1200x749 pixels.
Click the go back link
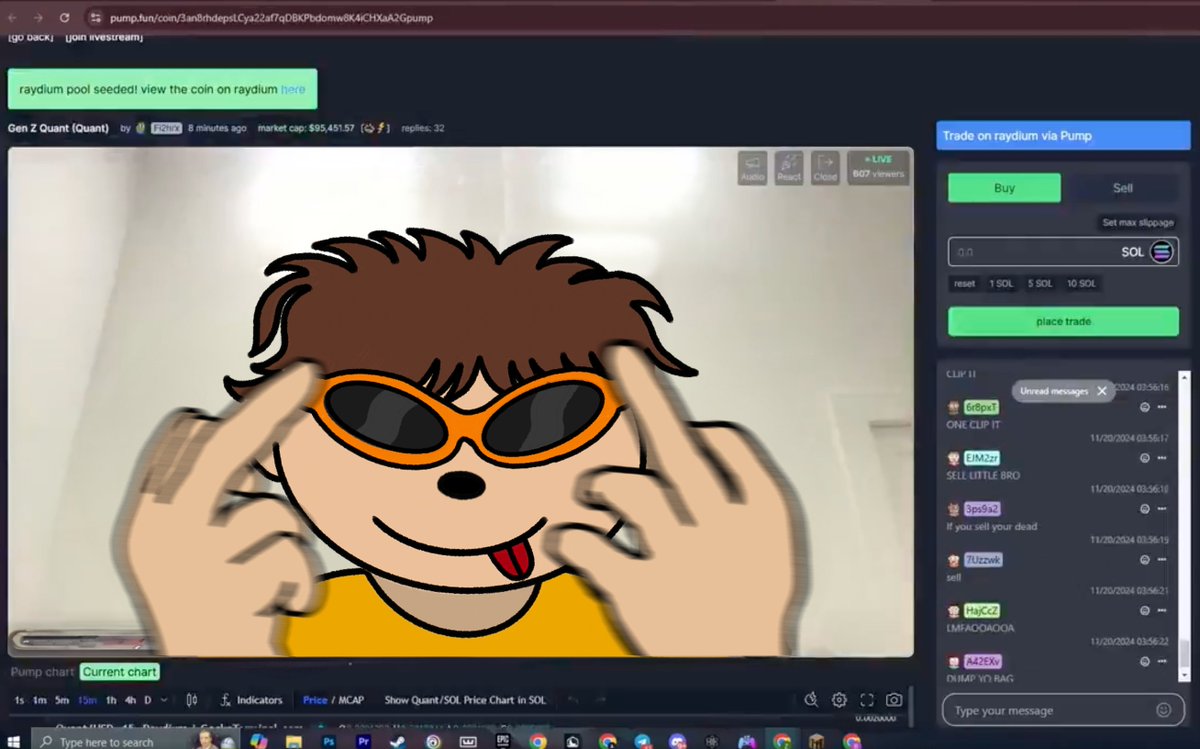(30, 37)
